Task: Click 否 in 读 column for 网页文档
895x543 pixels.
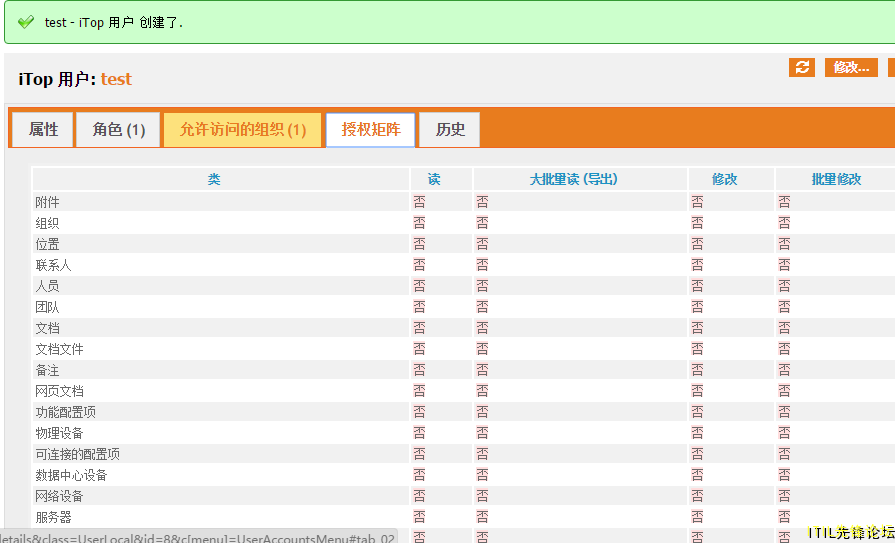Action: (420, 391)
